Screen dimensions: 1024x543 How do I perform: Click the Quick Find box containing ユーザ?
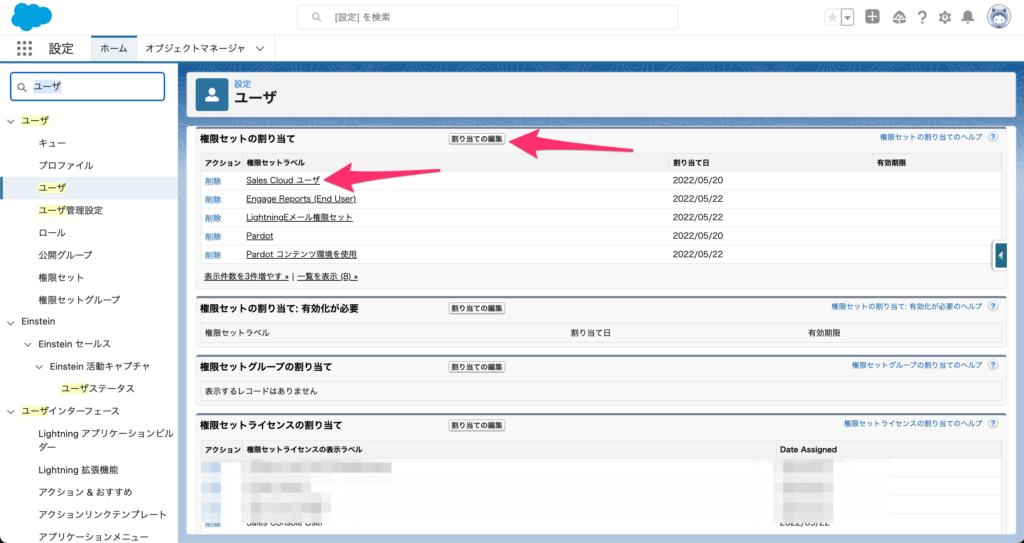click(x=88, y=86)
